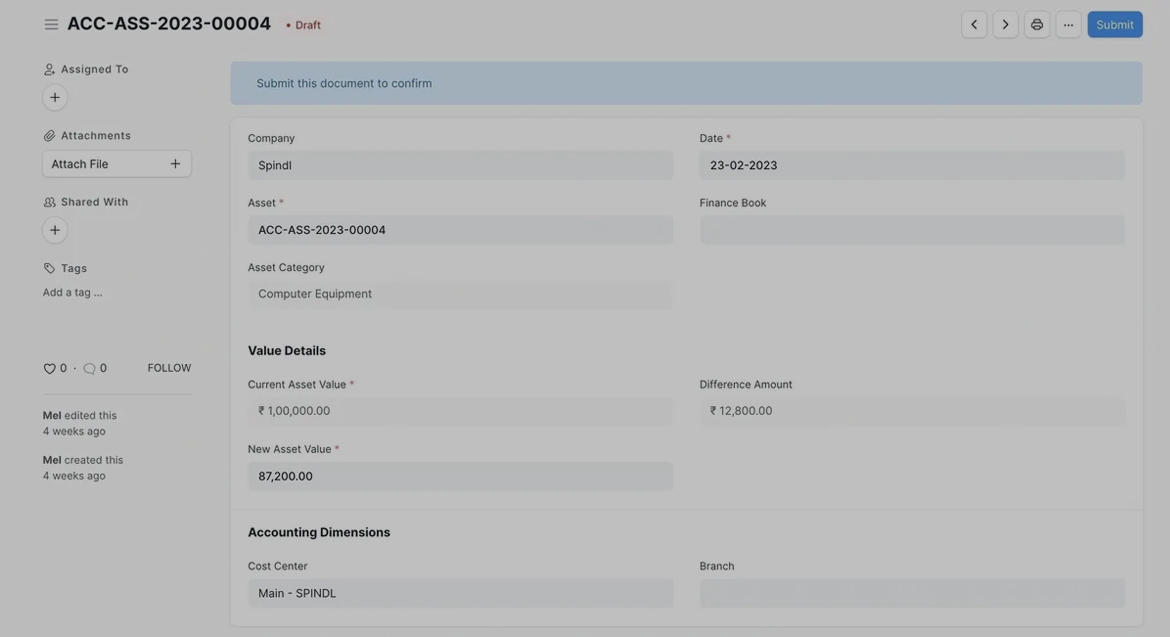Click the empty Branch field
Viewport: 1170px width, 637px height.
point(911,593)
